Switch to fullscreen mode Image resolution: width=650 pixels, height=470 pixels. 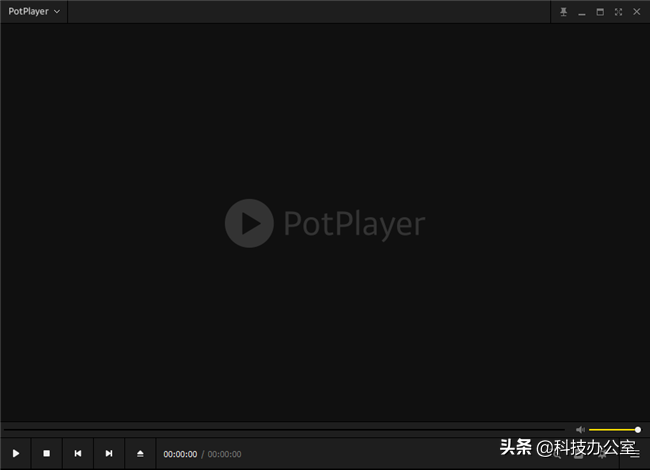click(618, 12)
